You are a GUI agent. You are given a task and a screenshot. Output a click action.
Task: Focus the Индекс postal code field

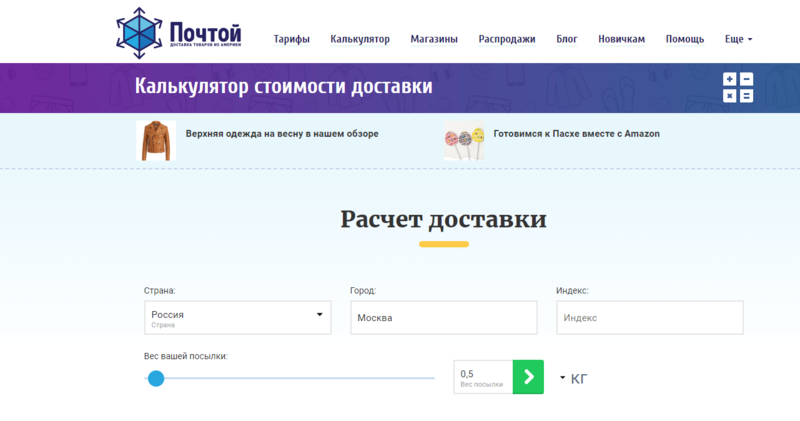[x=649, y=318]
